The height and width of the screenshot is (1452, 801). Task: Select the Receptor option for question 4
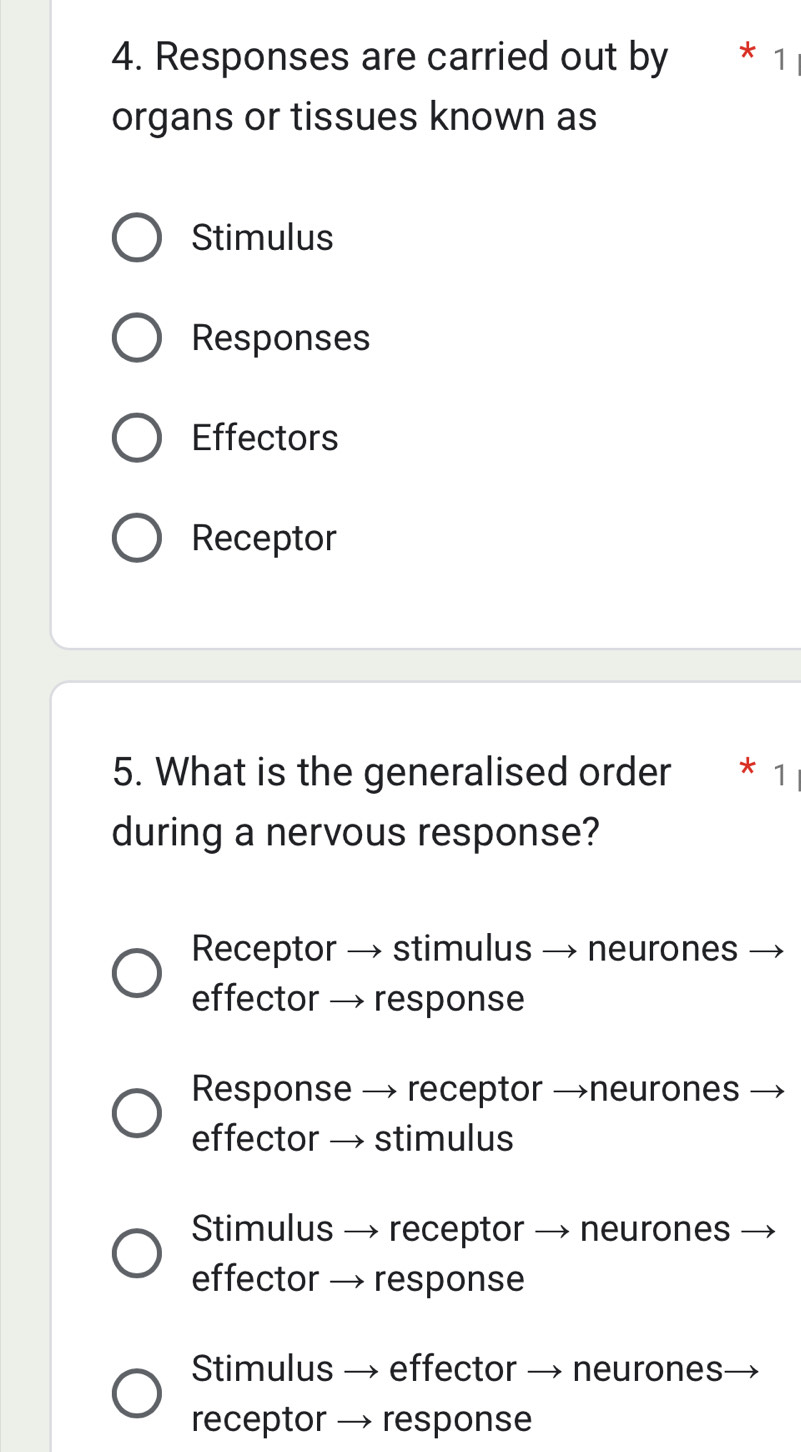tap(137, 537)
